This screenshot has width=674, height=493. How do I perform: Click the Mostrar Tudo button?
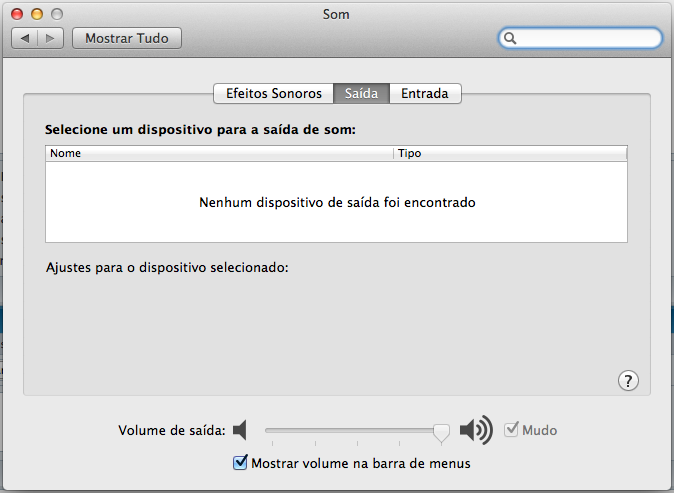tap(126, 38)
